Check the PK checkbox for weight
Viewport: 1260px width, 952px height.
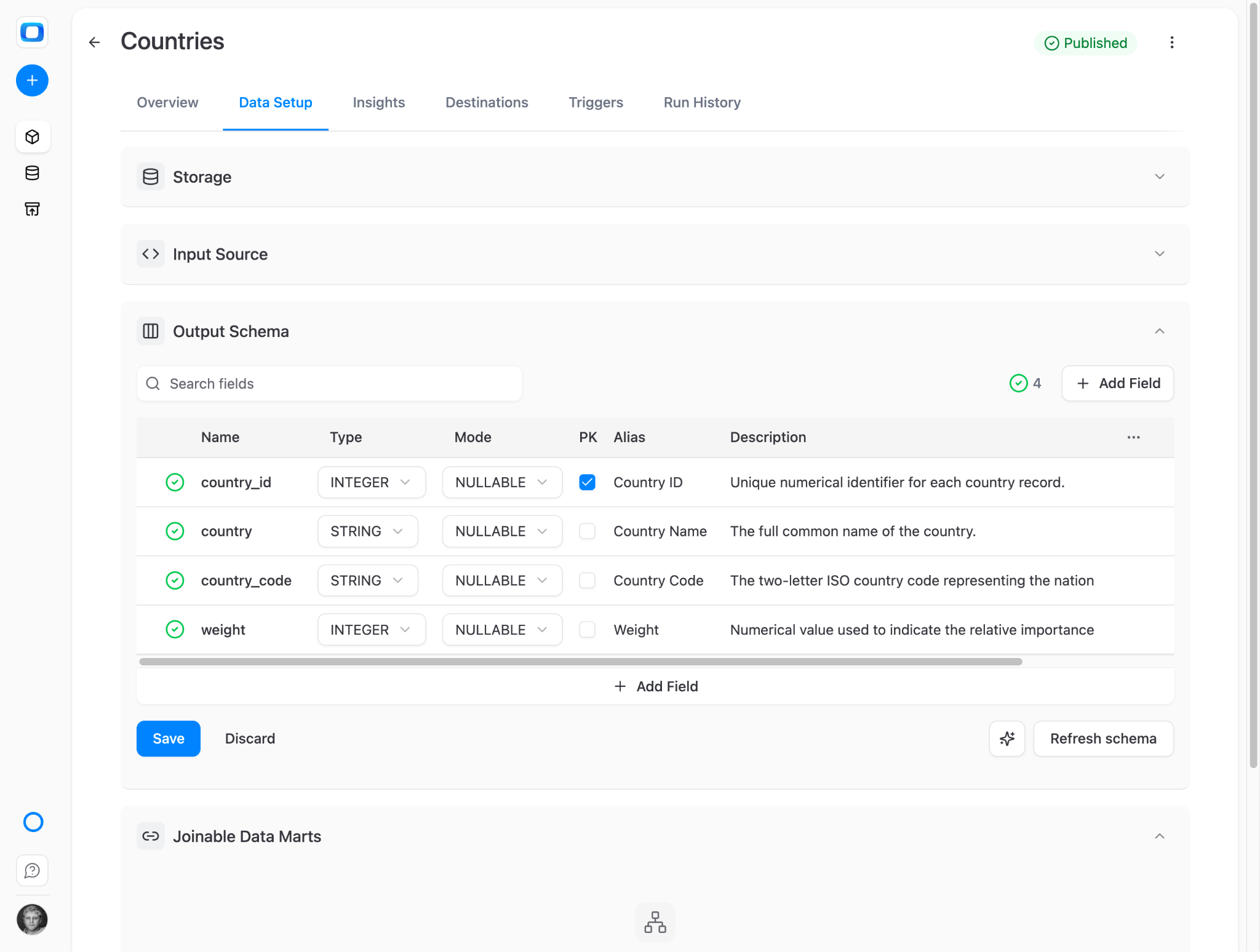tap(588, 630)
